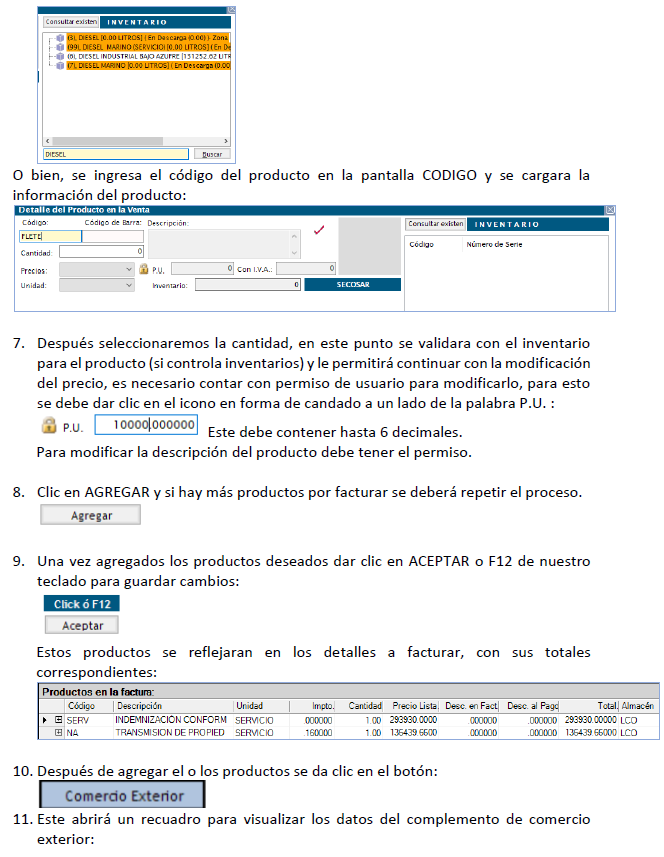Expand the NA product row

(x=58, y=732)
